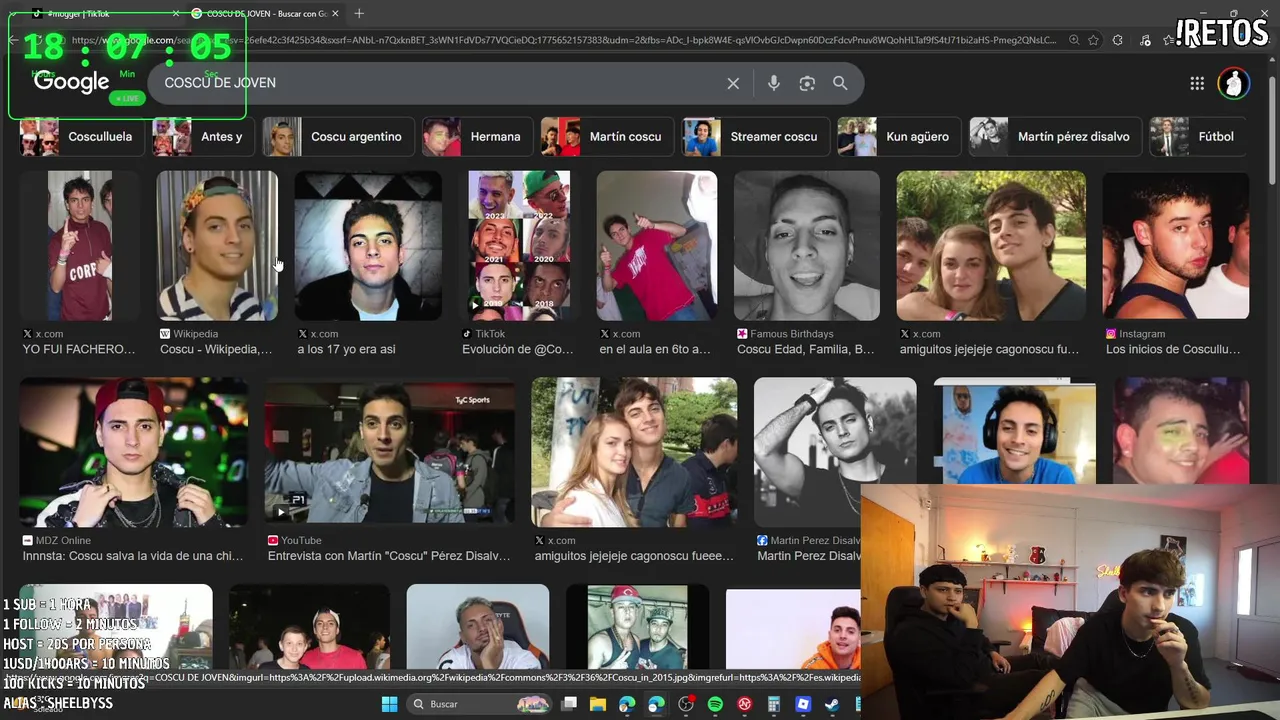Open the TikTok Evolución collage thumbnail
Screen dimensions: 1280x720
(x=519, y=246)
